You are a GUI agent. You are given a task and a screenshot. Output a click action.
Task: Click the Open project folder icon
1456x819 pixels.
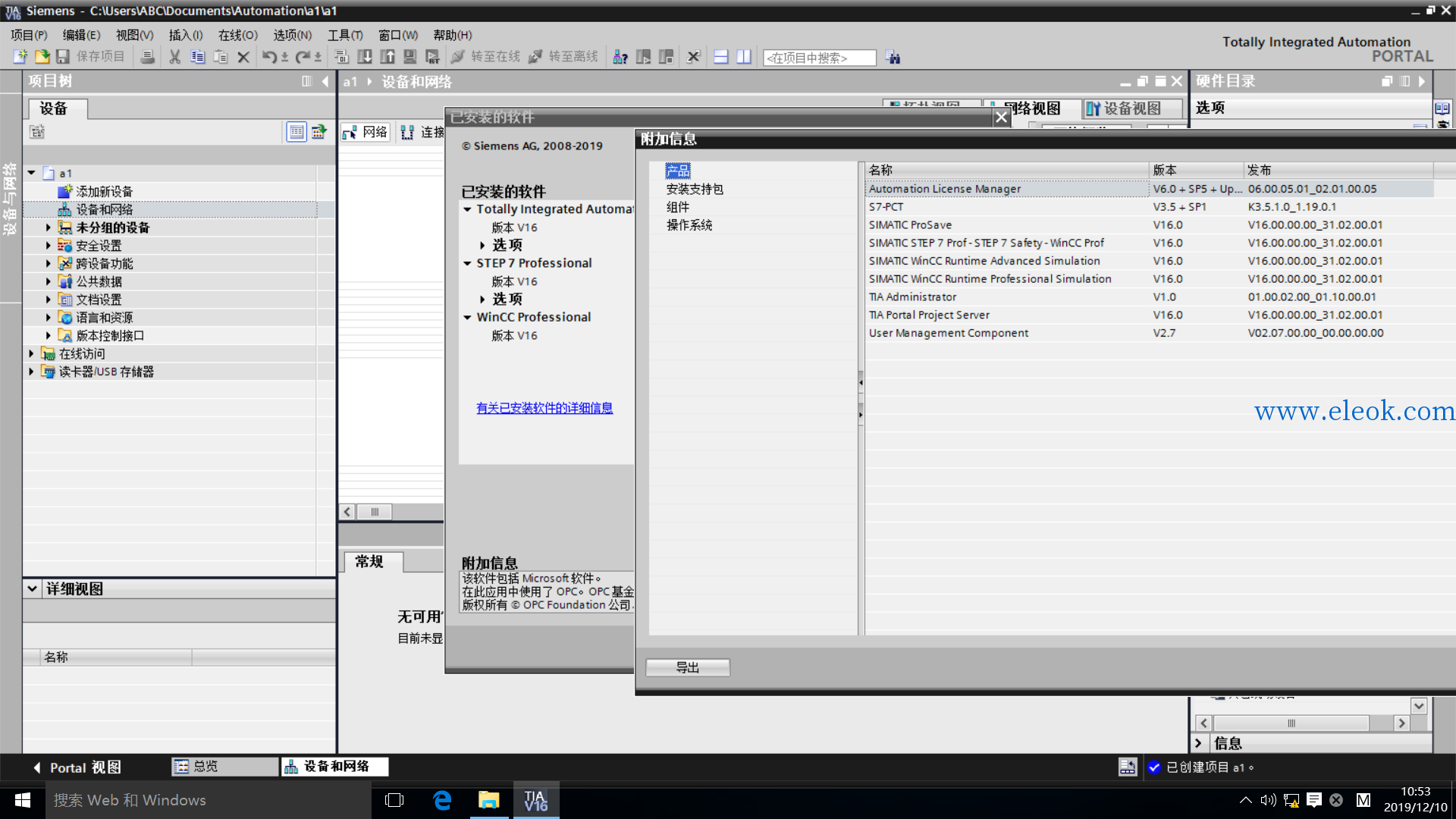[42, 57]
